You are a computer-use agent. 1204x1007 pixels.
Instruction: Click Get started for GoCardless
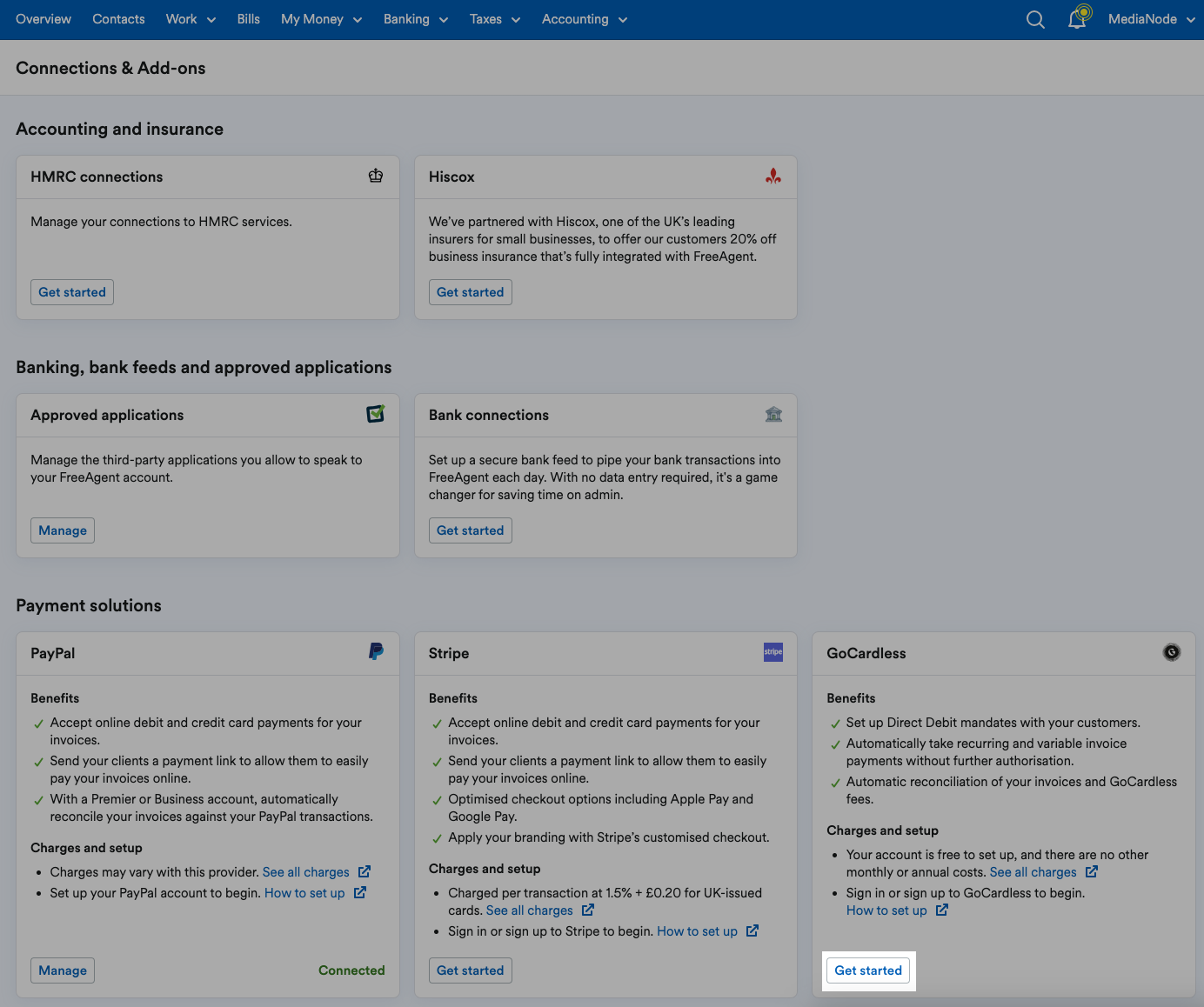[x=868, y=970]
